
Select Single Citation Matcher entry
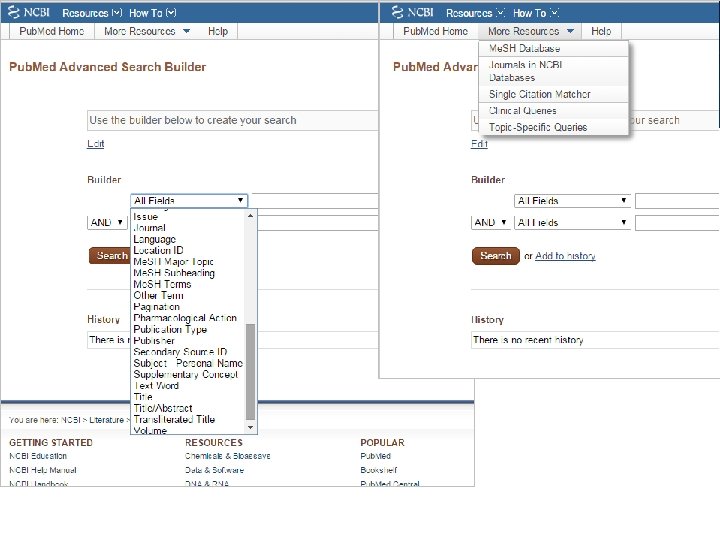pyautogui.click(x=553, y=94)
